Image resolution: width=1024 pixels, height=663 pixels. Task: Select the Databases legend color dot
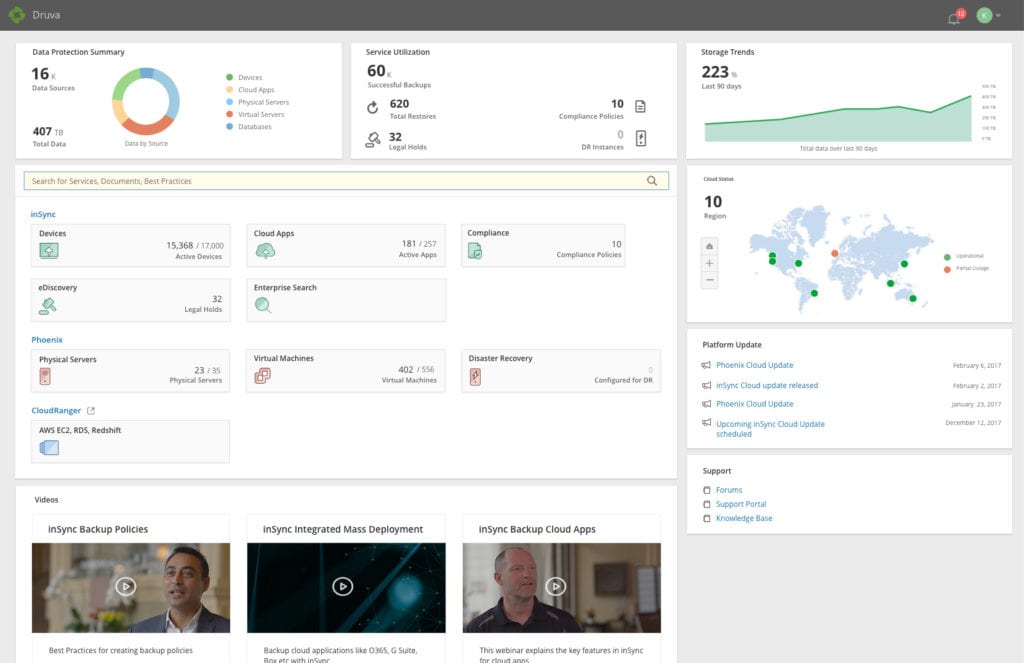point(229,127)
